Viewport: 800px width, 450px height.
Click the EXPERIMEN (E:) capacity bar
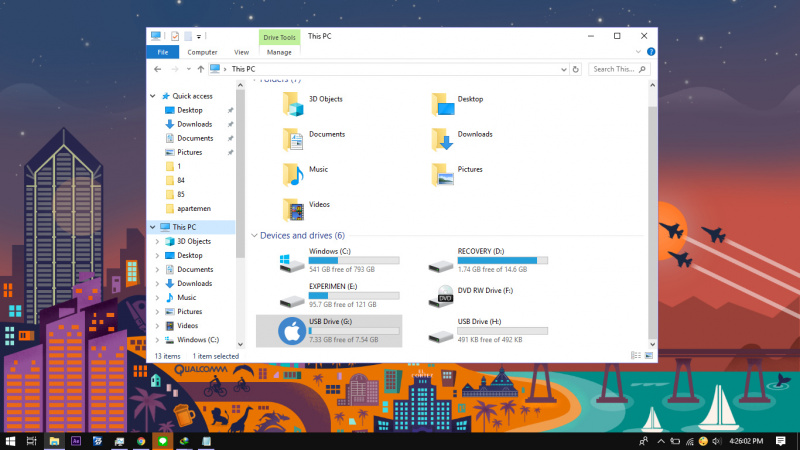click(354, 295)
